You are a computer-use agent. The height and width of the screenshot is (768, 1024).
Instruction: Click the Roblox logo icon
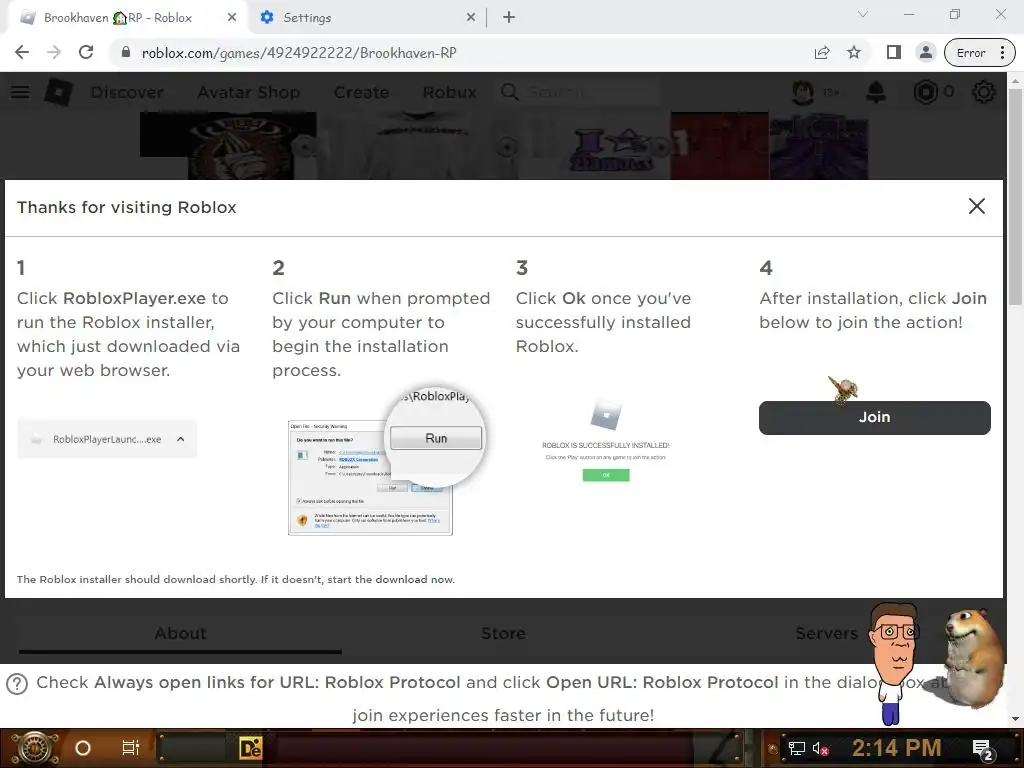(58, 92)
